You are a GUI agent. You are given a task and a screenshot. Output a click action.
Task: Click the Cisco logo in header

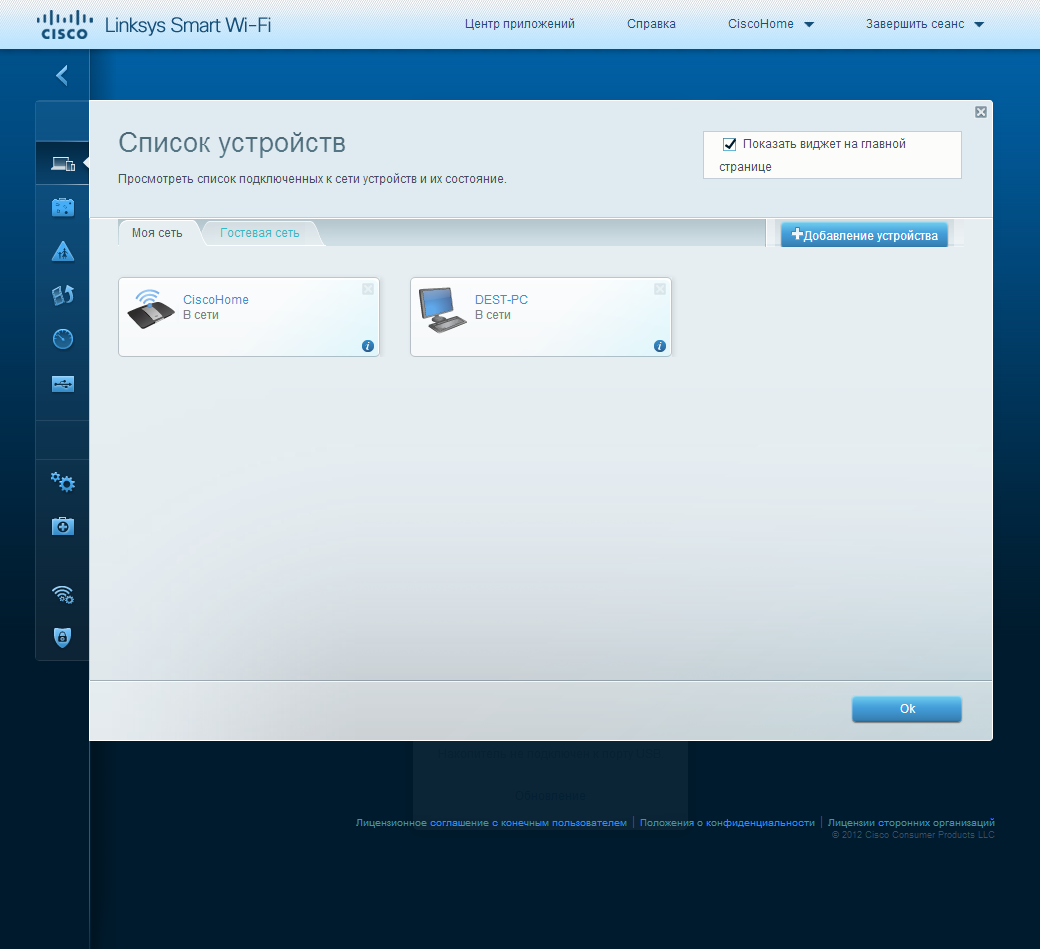coord(64,25)
